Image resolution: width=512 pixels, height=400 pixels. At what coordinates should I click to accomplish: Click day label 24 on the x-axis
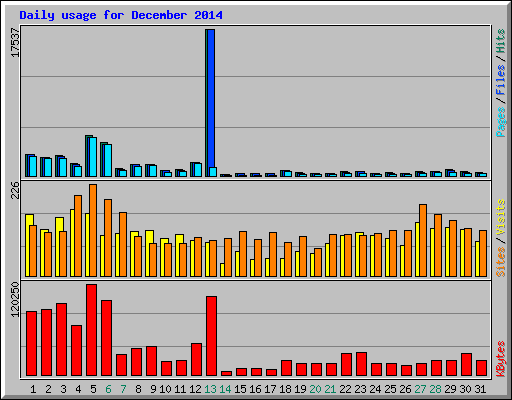tap(375, 389)
